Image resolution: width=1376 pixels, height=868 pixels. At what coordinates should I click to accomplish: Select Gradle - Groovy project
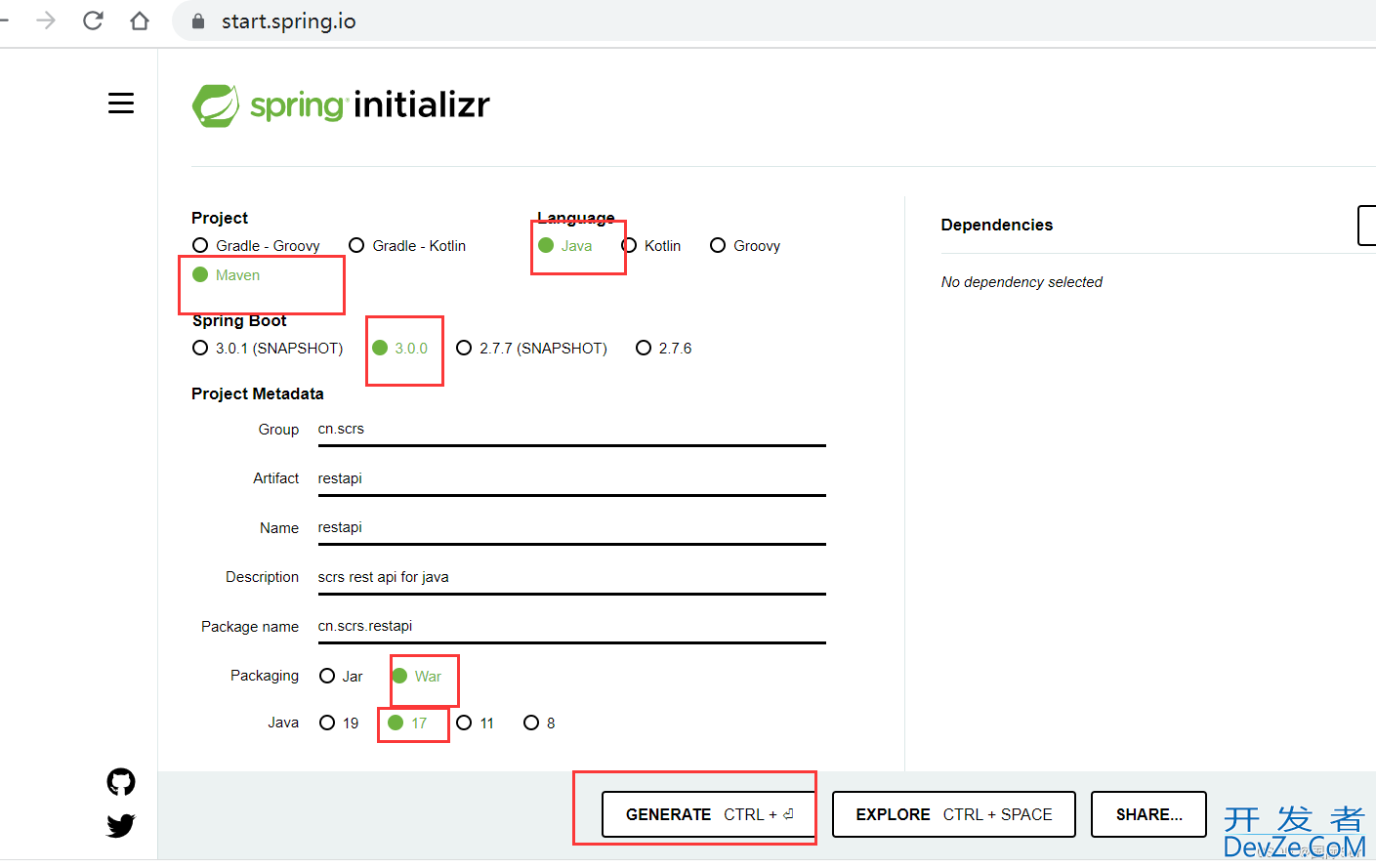pyautogui.click(x=256, y=246)
